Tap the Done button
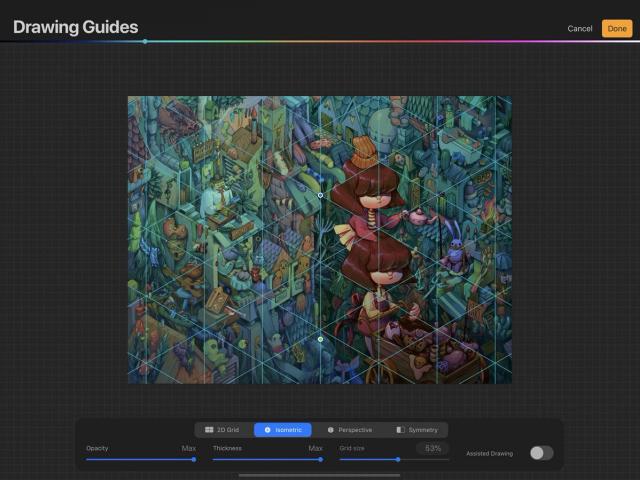The image size is (640, 480). coord(617,29)
